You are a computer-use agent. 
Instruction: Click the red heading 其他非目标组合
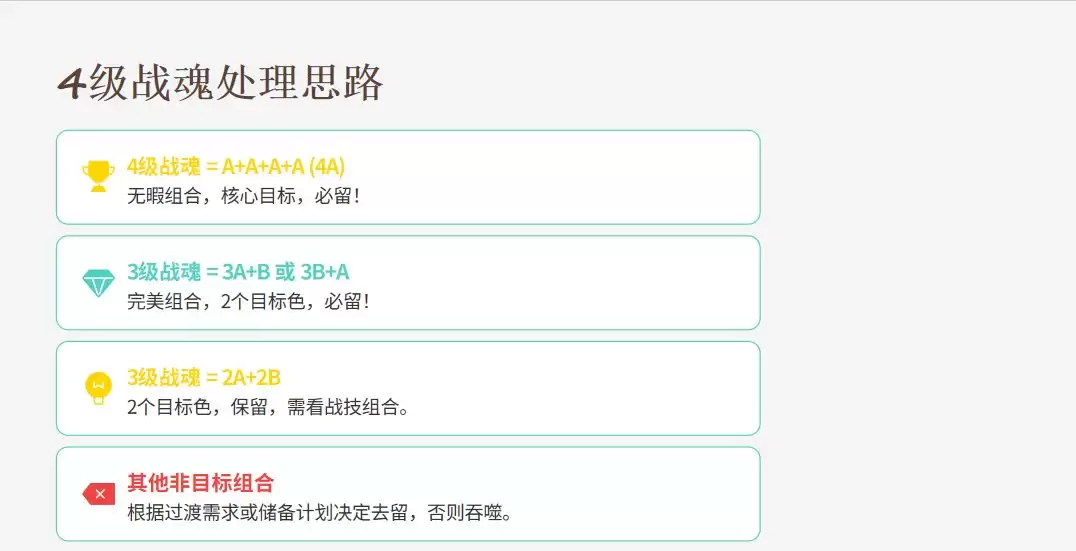click(x=200, y=483)
